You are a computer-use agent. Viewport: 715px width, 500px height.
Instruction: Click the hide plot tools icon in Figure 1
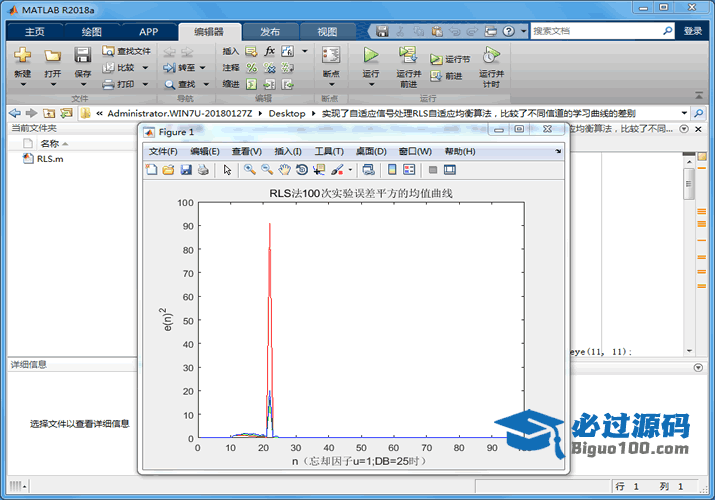[433, 170]
